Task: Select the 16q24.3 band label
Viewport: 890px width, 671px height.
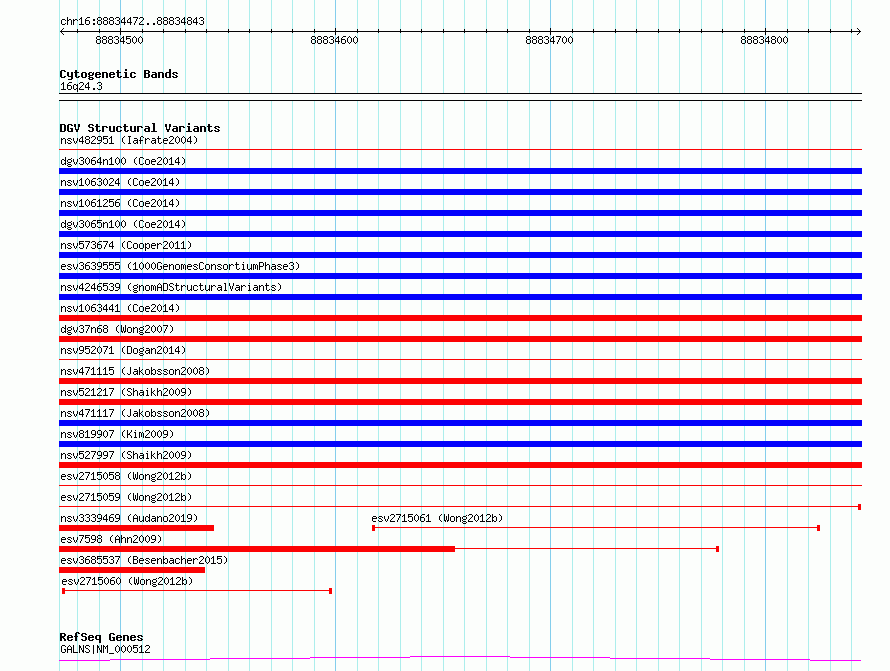Action: pos(81,86)
